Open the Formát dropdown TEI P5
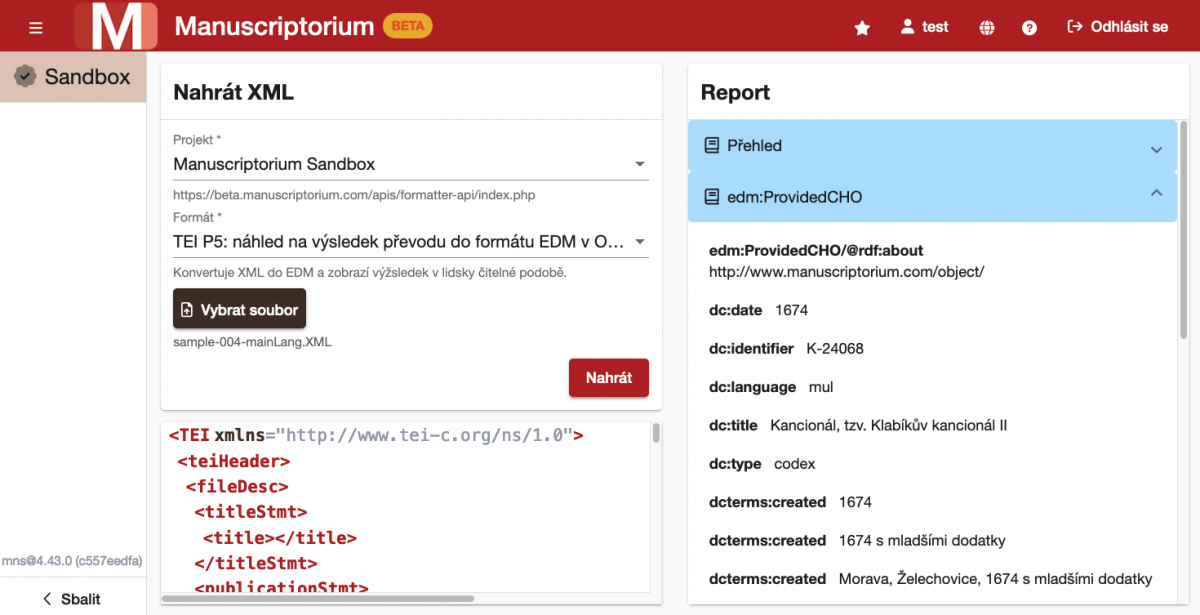 click(x=410, y=241)
